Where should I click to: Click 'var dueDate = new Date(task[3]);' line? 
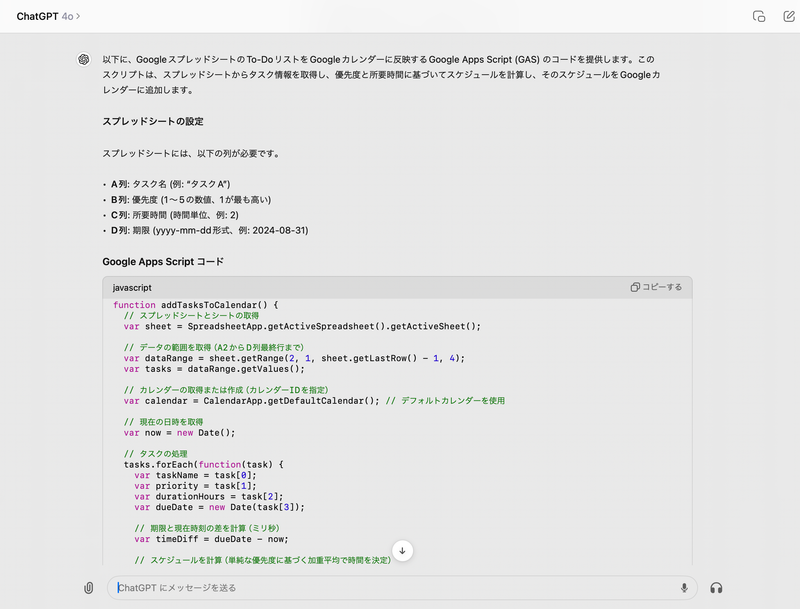(219, 508)
